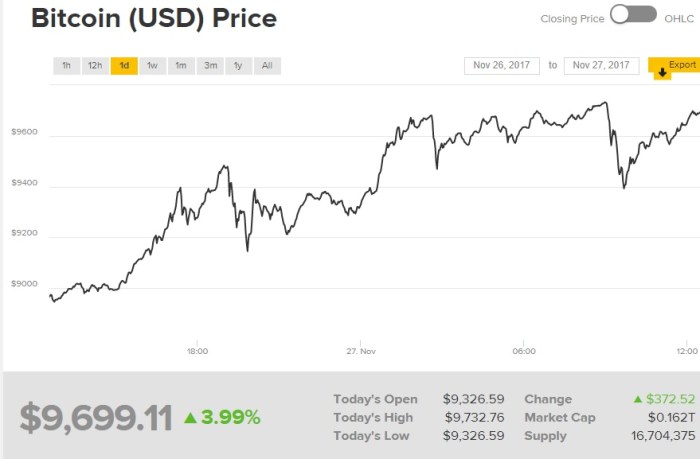Click the green up arrow beside 3.99%
Screen dimensions: 700x459
point(191,416)
